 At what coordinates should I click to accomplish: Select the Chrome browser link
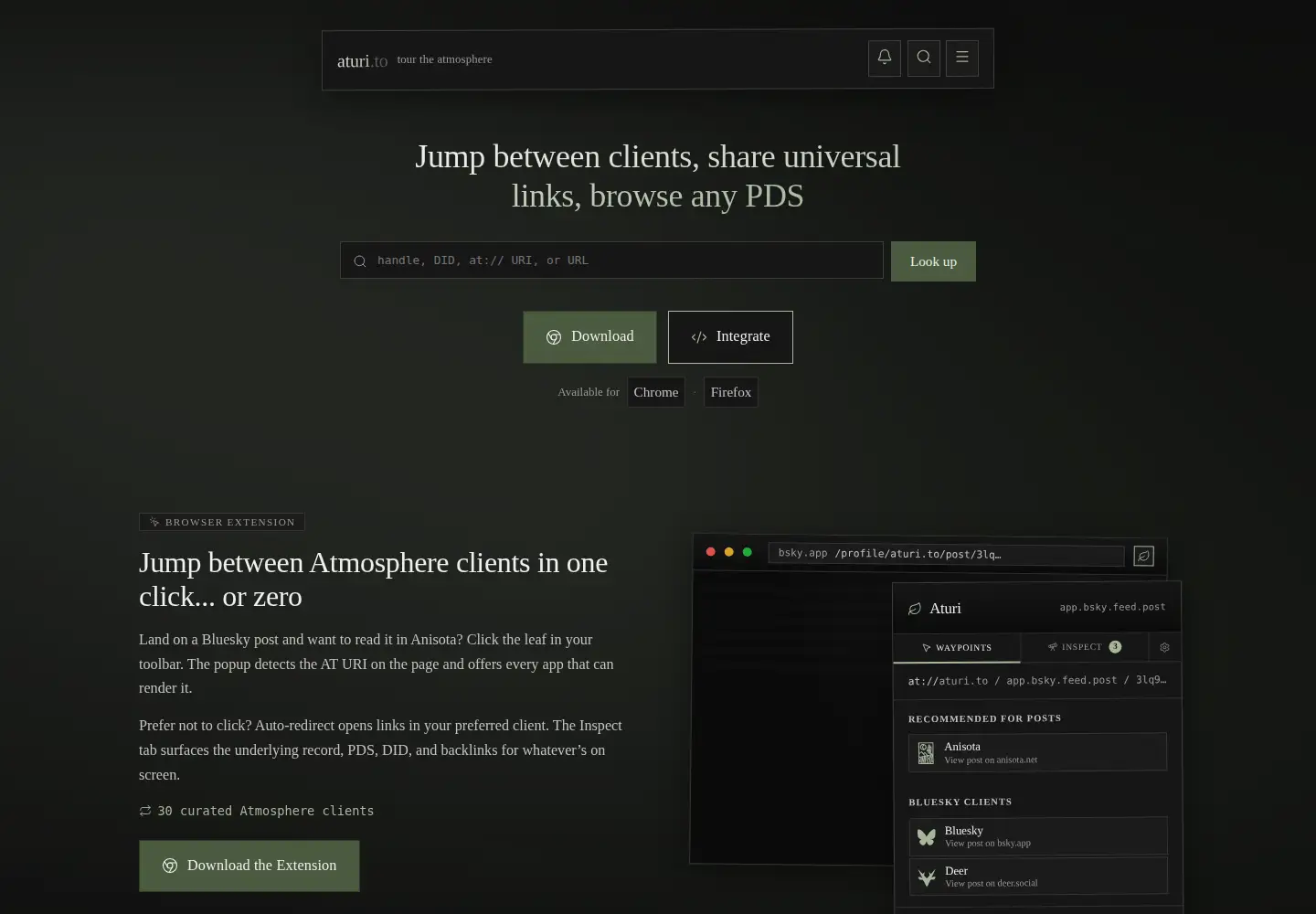[656, 392]
